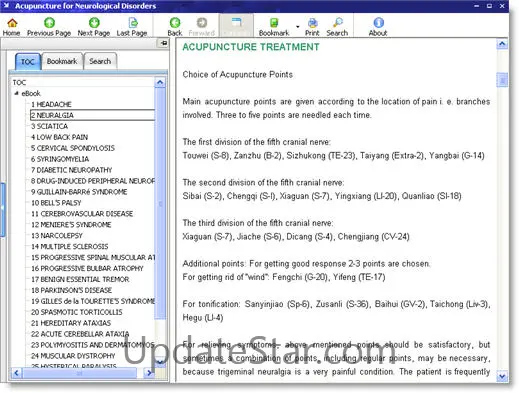This screenshot has width=519, height=393.
Task: Add a Bookmark with toolbar icon
Action: tap(274, 23)
